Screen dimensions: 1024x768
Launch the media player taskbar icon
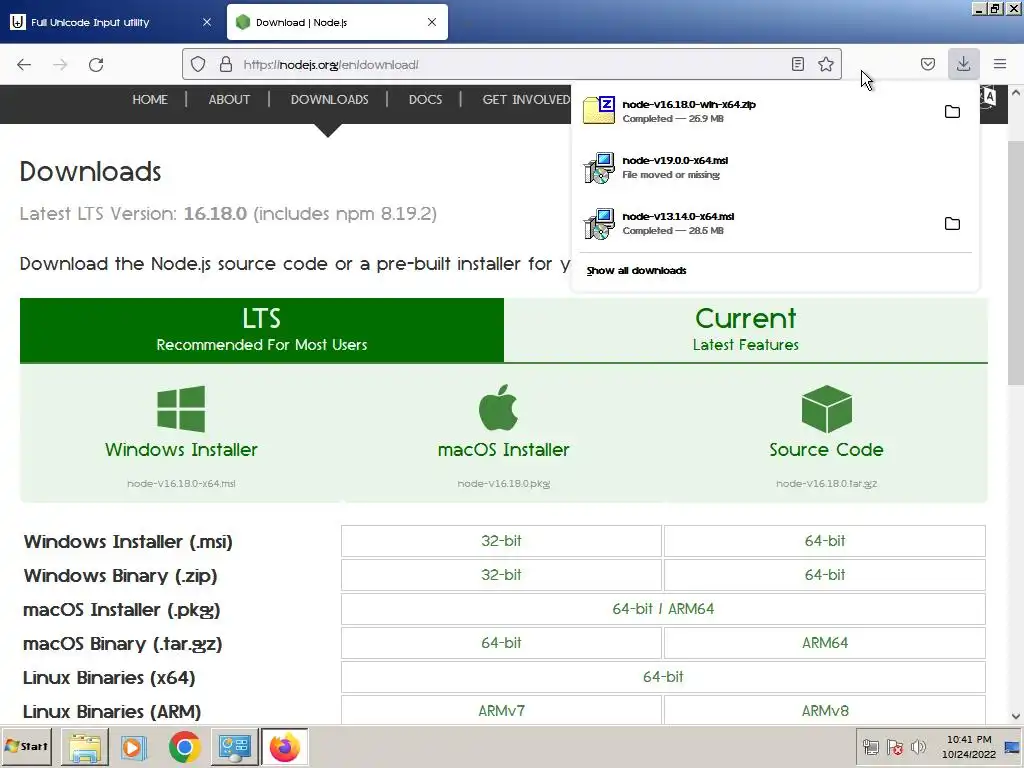click(133, 746)
